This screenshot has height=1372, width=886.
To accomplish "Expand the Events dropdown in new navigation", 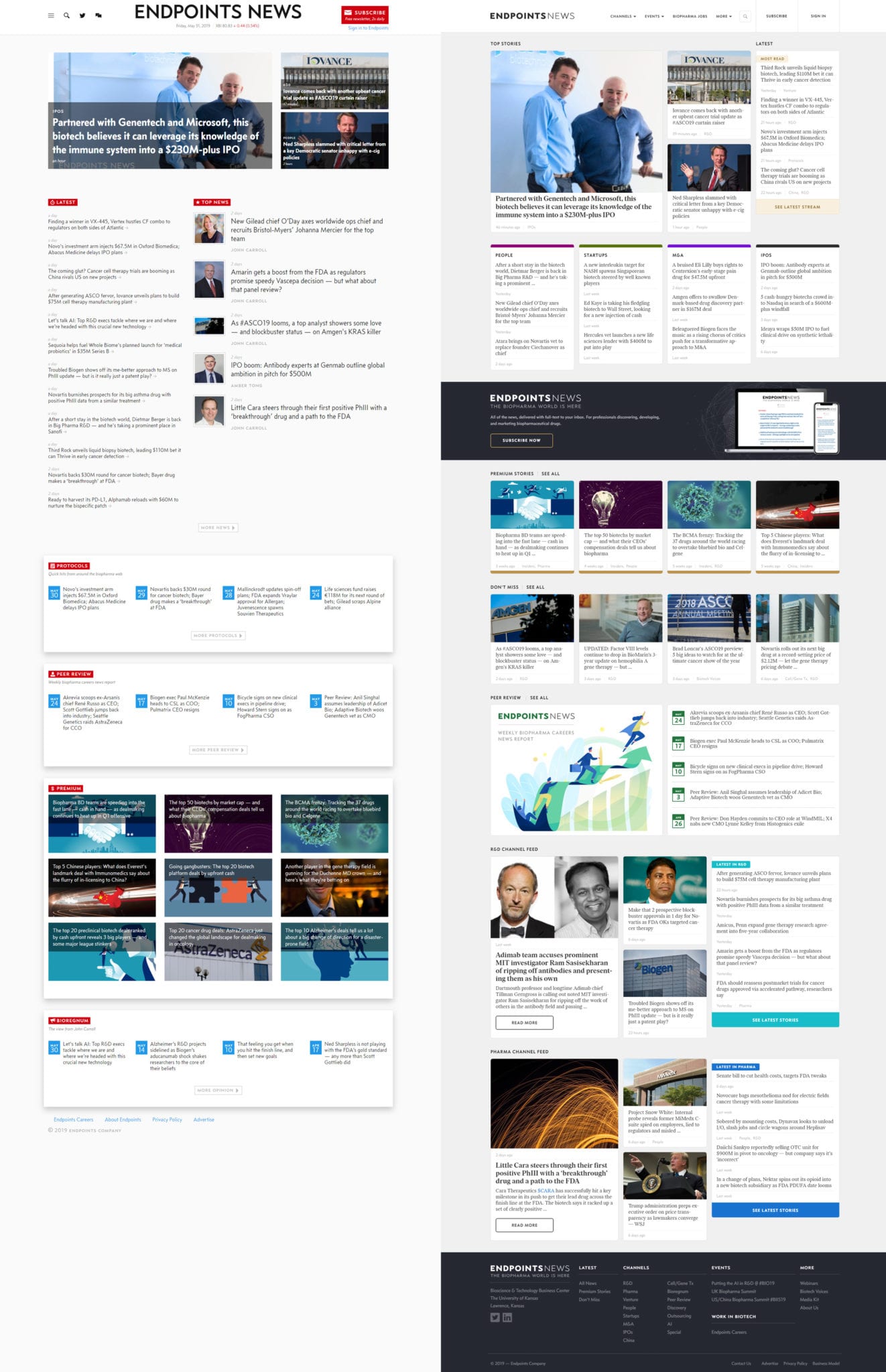I will click(654, 16).
